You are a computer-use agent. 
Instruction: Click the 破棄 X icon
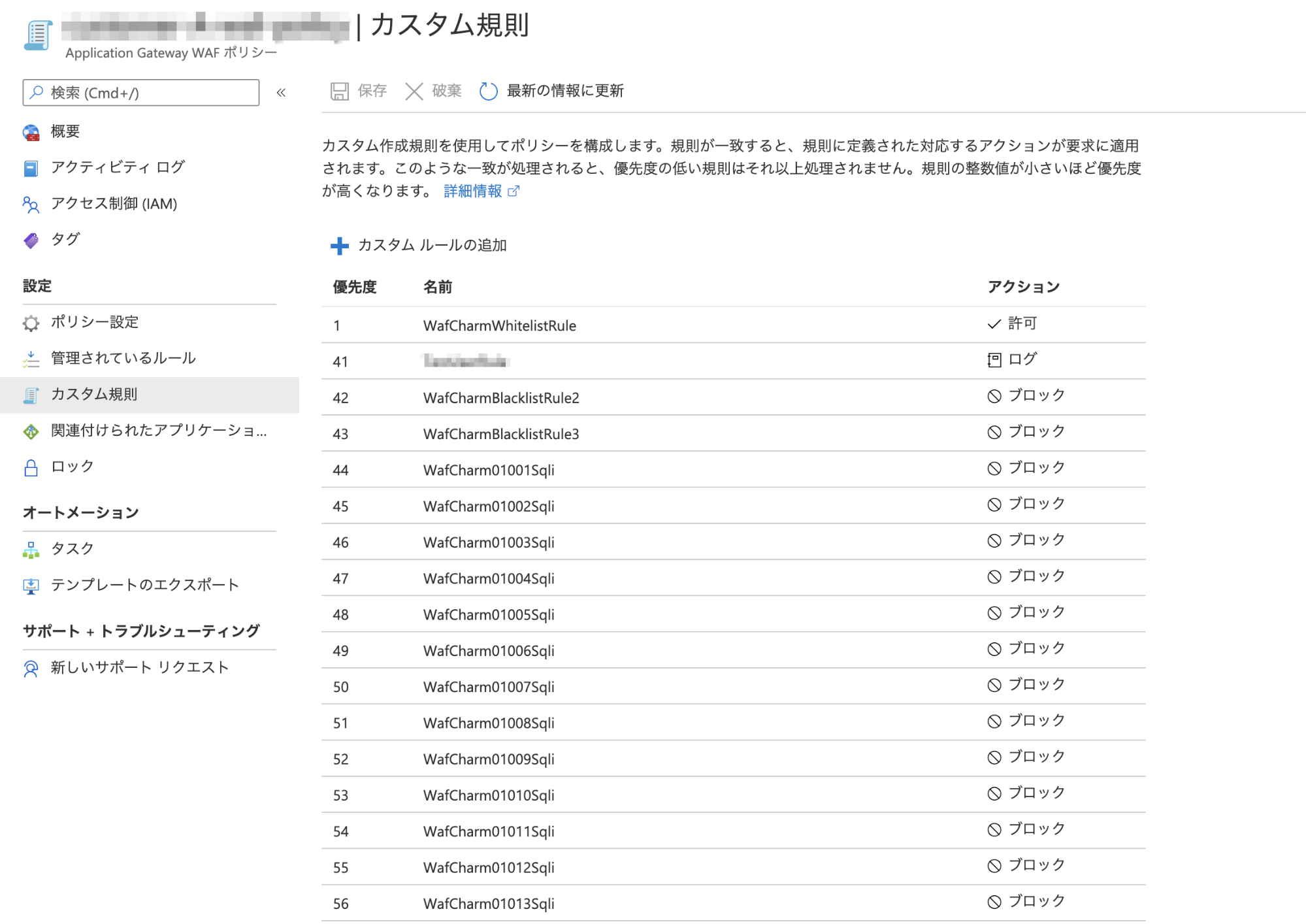pos(414,91)
